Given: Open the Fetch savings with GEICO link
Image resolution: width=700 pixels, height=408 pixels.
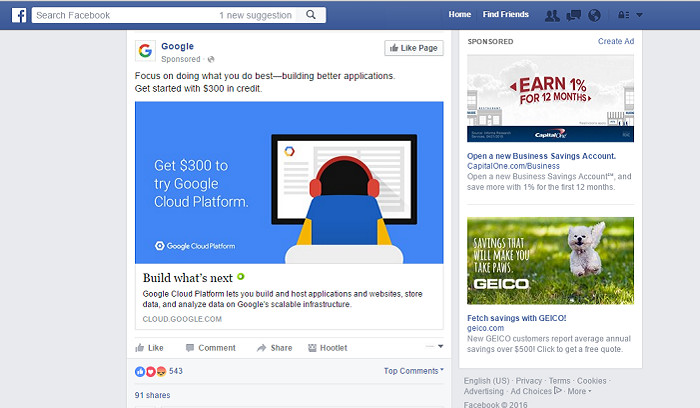Looking at the screenshot, I should pyautogui.click(x=516, y=318).
